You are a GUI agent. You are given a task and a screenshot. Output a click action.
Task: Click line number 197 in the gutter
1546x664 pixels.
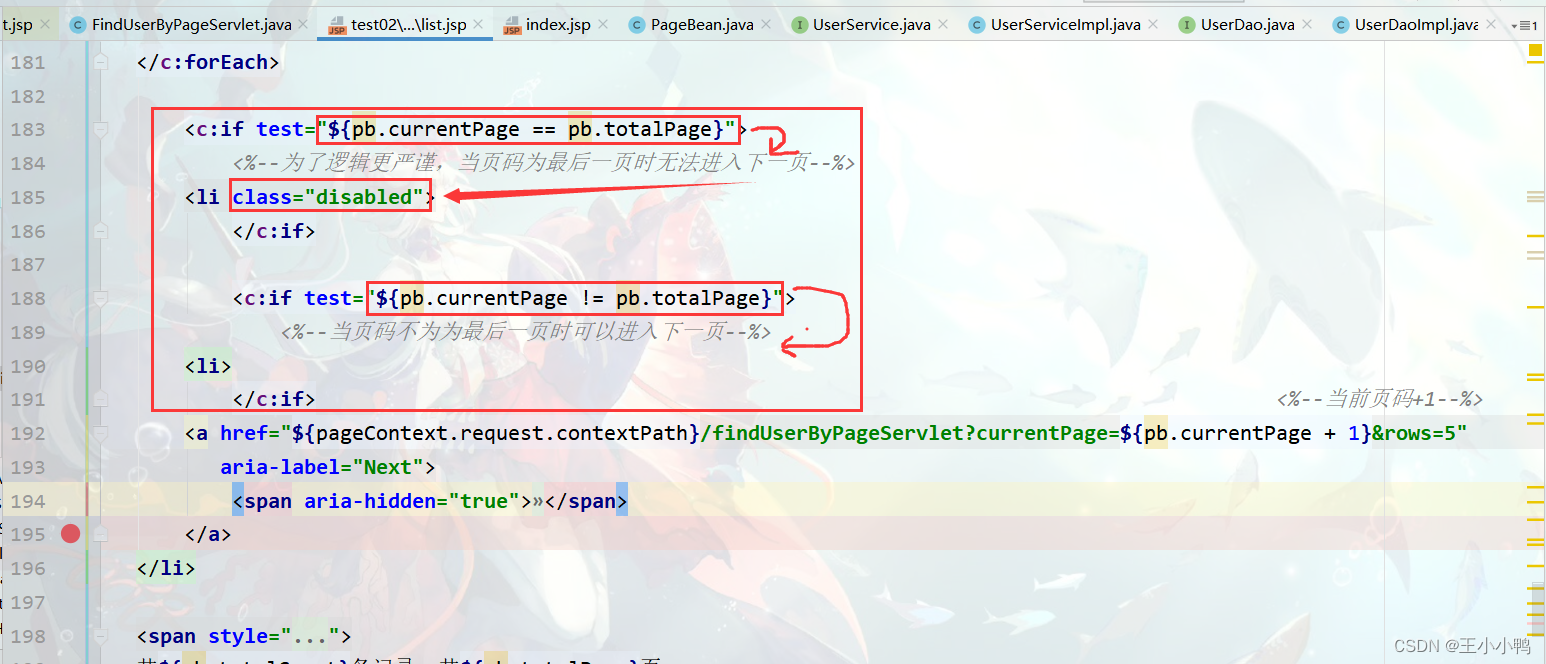(28, 602)
